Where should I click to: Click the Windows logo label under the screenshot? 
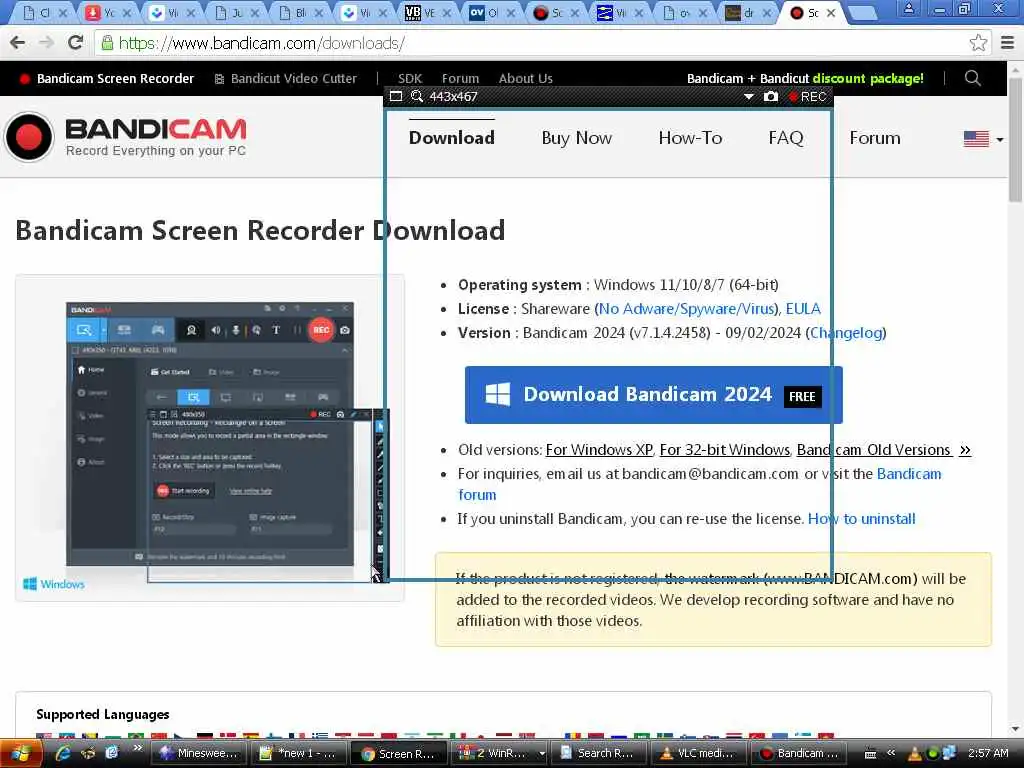point(54,584)
